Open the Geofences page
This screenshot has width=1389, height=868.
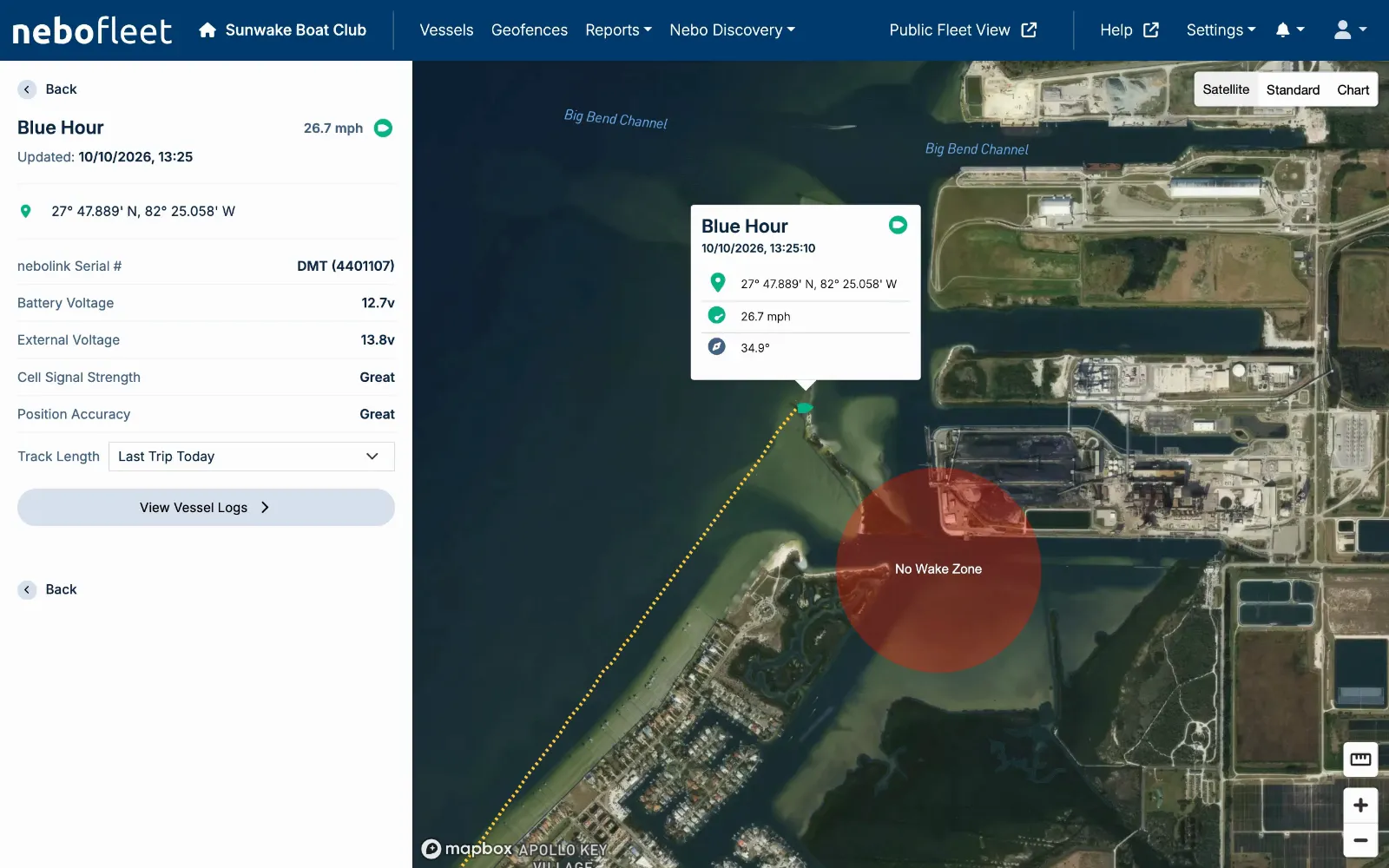(x=530, y=30)
